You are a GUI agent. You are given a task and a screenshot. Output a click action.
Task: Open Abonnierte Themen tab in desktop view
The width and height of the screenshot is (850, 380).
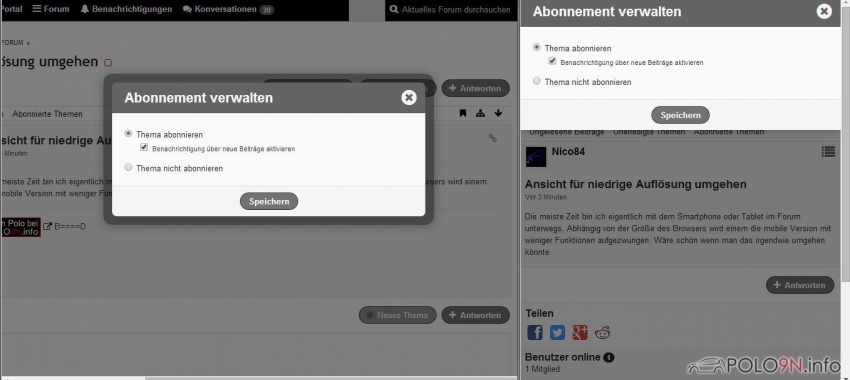(x=48, y=114)
